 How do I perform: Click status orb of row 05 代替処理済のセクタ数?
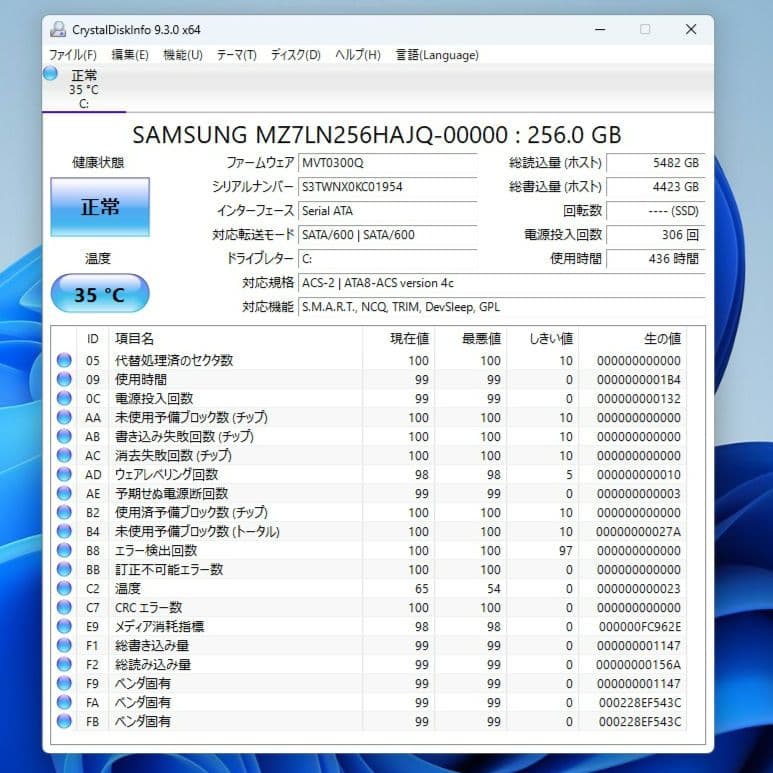click(64, 360)
